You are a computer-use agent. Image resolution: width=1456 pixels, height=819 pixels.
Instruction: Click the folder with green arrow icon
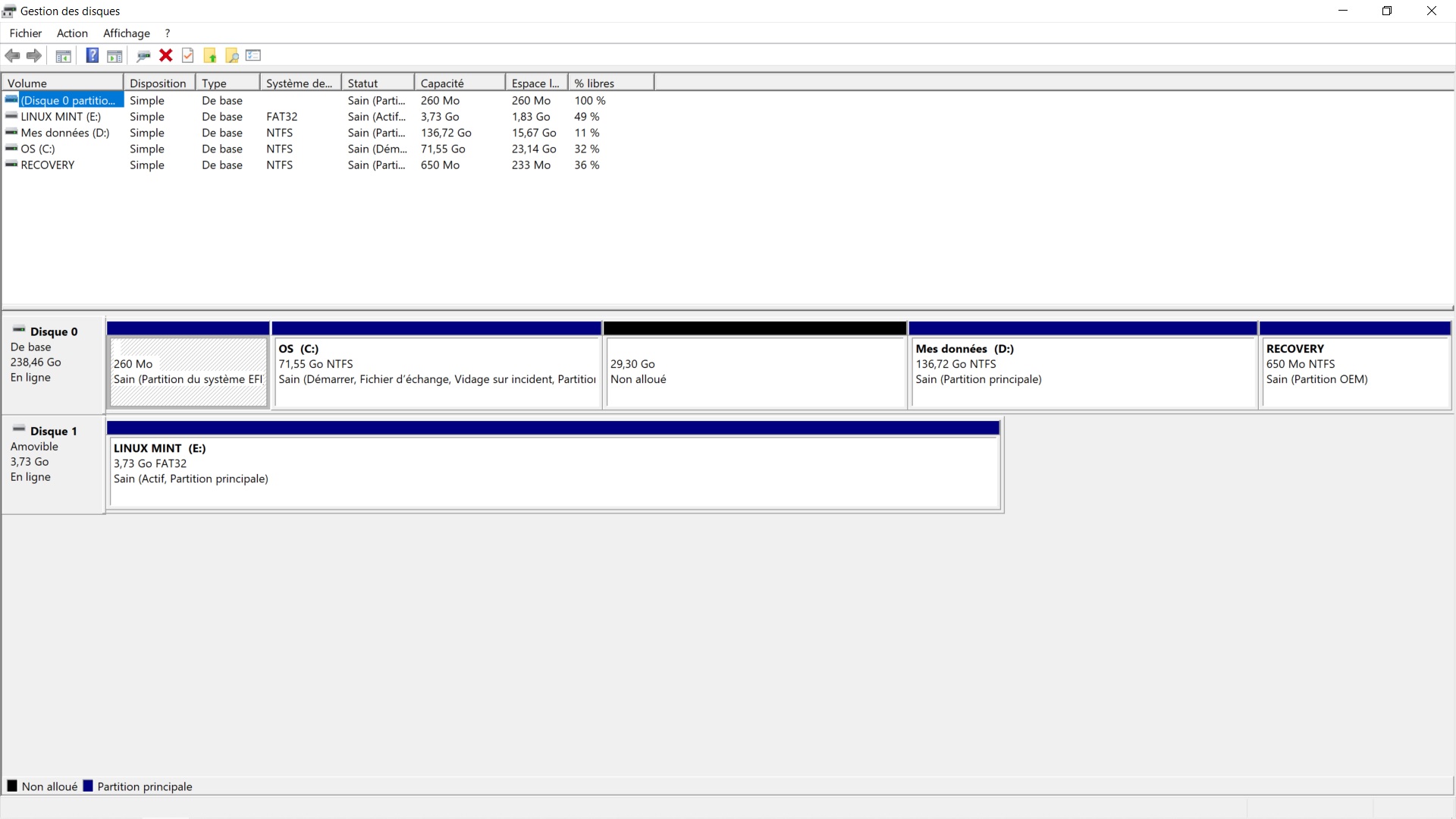pos(210,55)
